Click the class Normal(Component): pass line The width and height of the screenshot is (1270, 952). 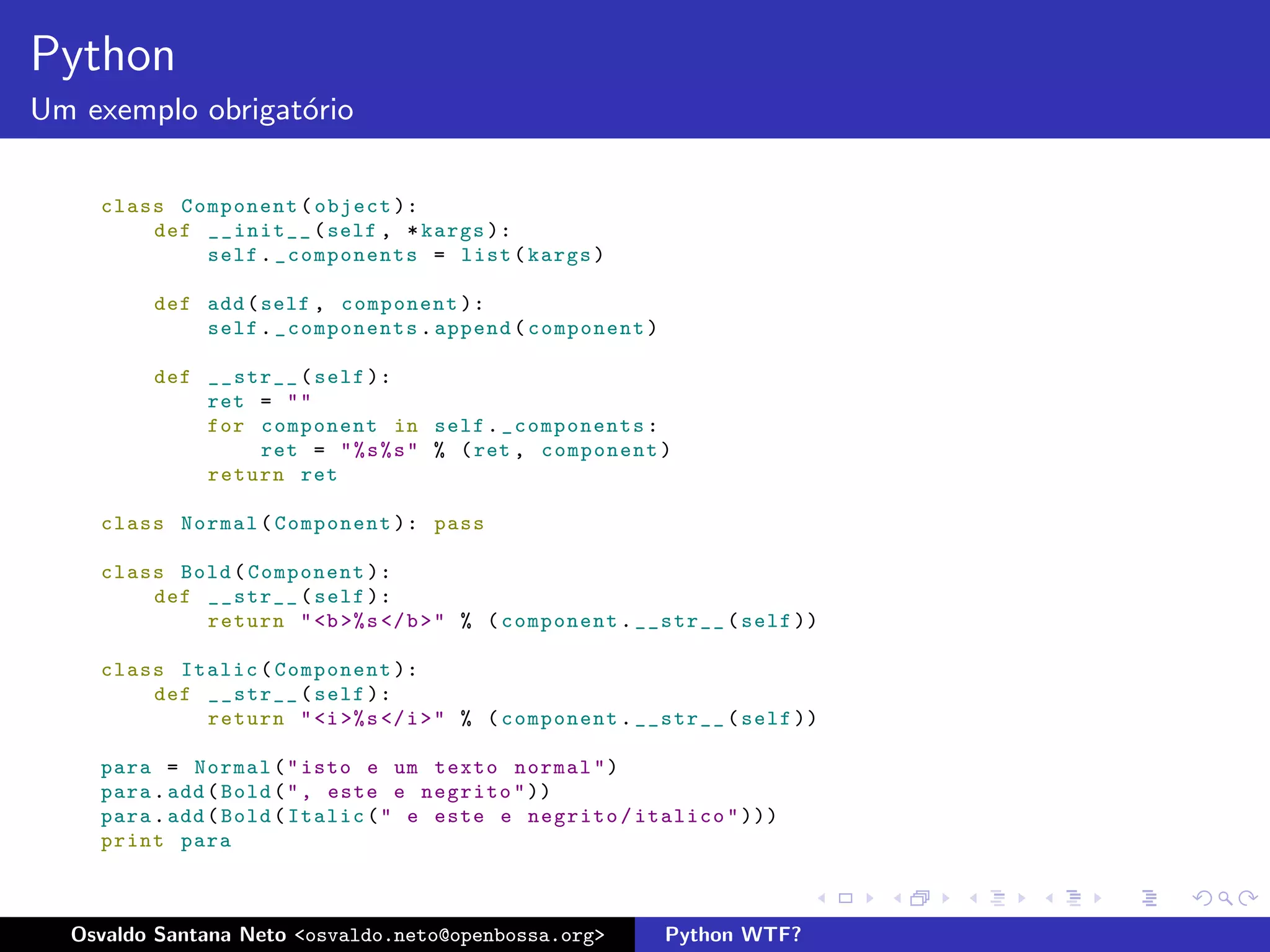(293, 524)
